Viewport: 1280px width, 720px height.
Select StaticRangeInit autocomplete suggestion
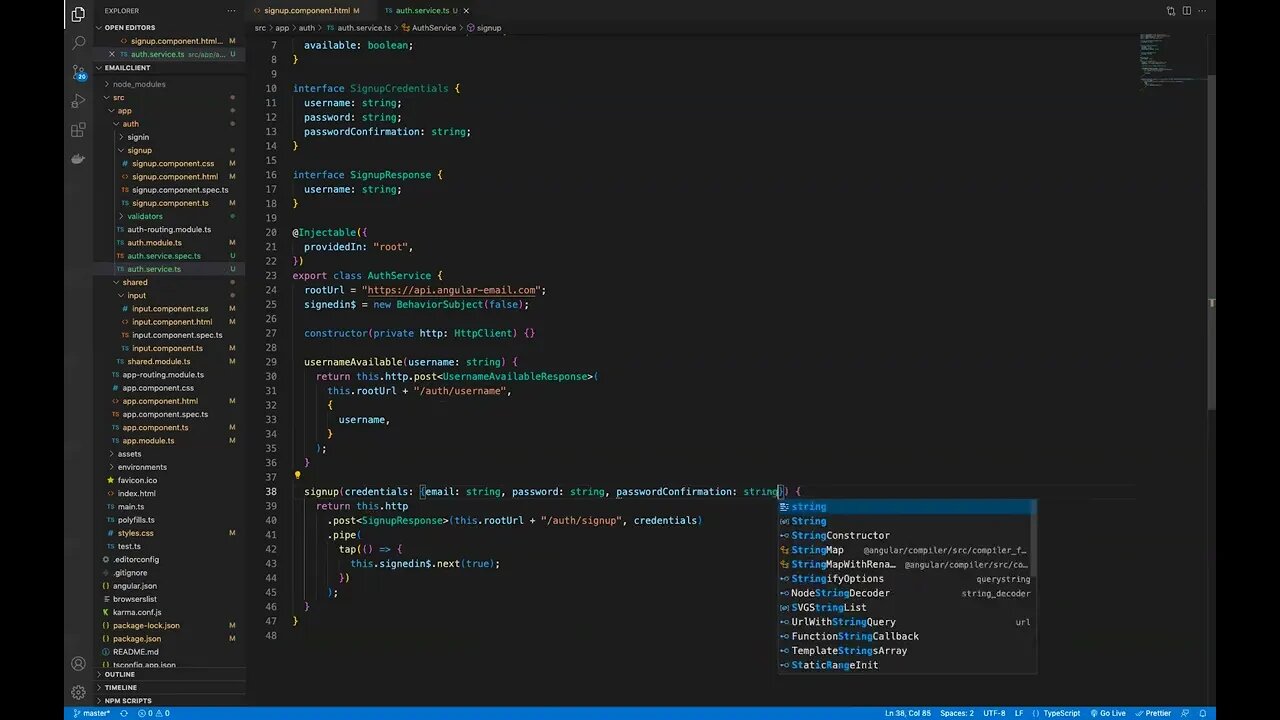907,665
